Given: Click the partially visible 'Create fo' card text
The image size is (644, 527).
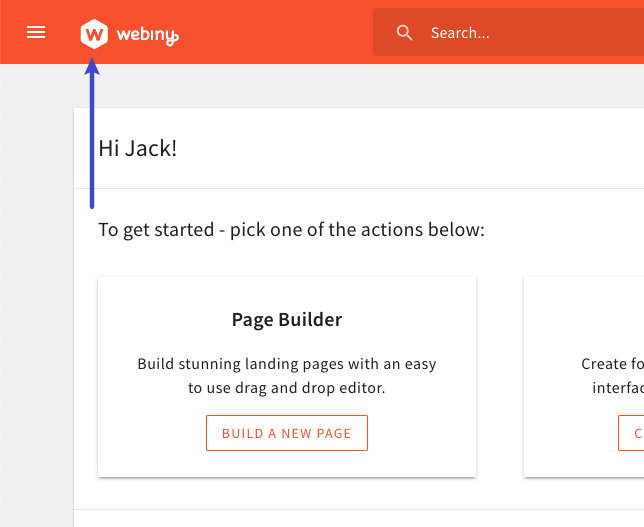Looking at the screenshot, I should [612, 364].
